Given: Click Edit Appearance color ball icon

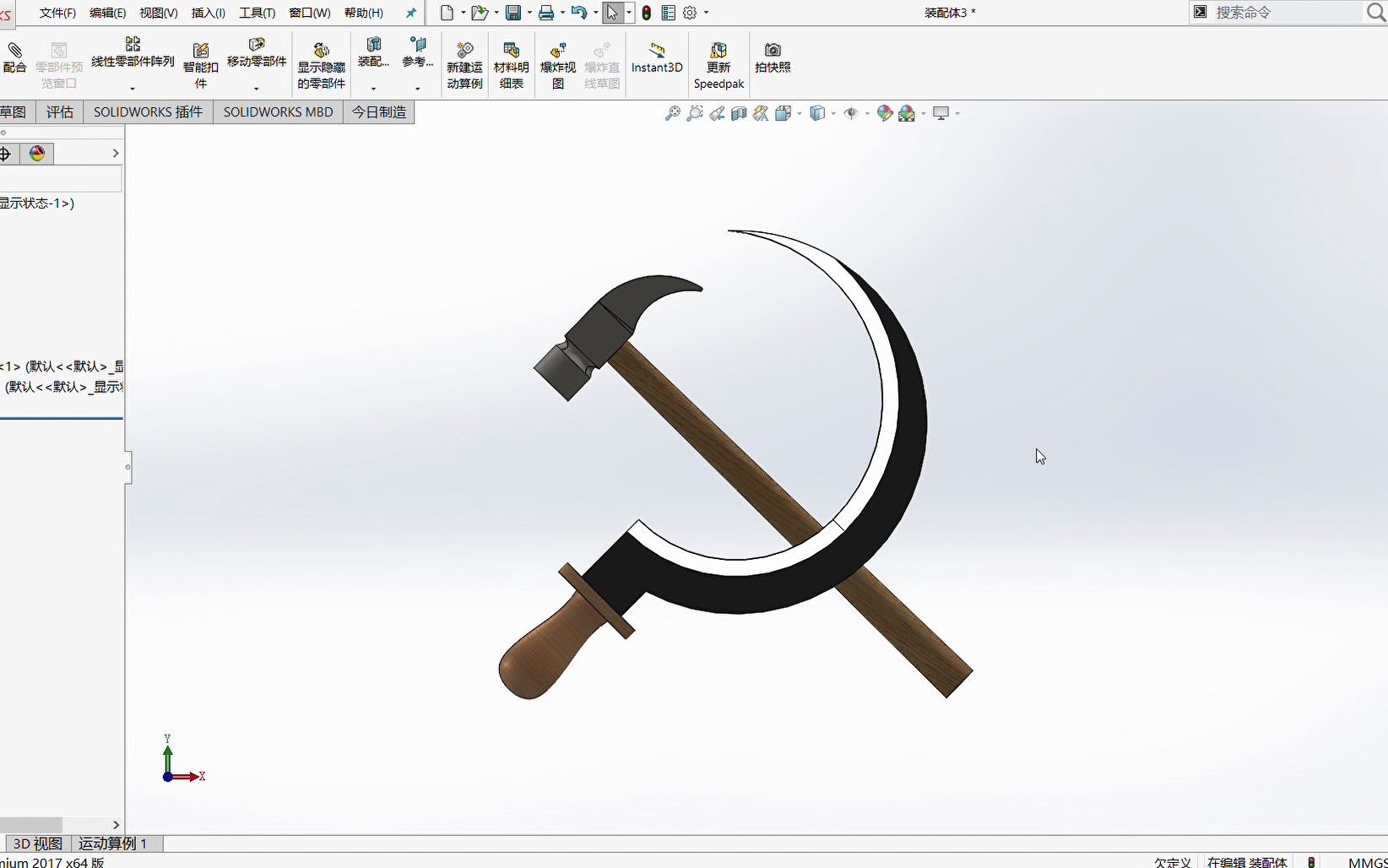Looking at the screenshot, I should 885,113.
